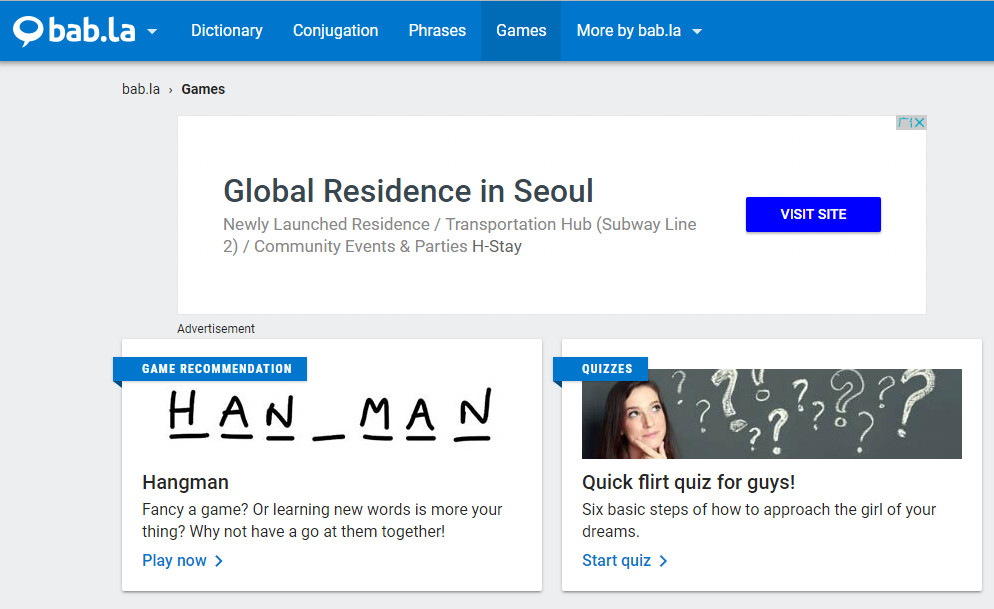This screenshot has width=994, height=609.
Task: Click the bab.la speech bubble logo
Action: point(28,31)
